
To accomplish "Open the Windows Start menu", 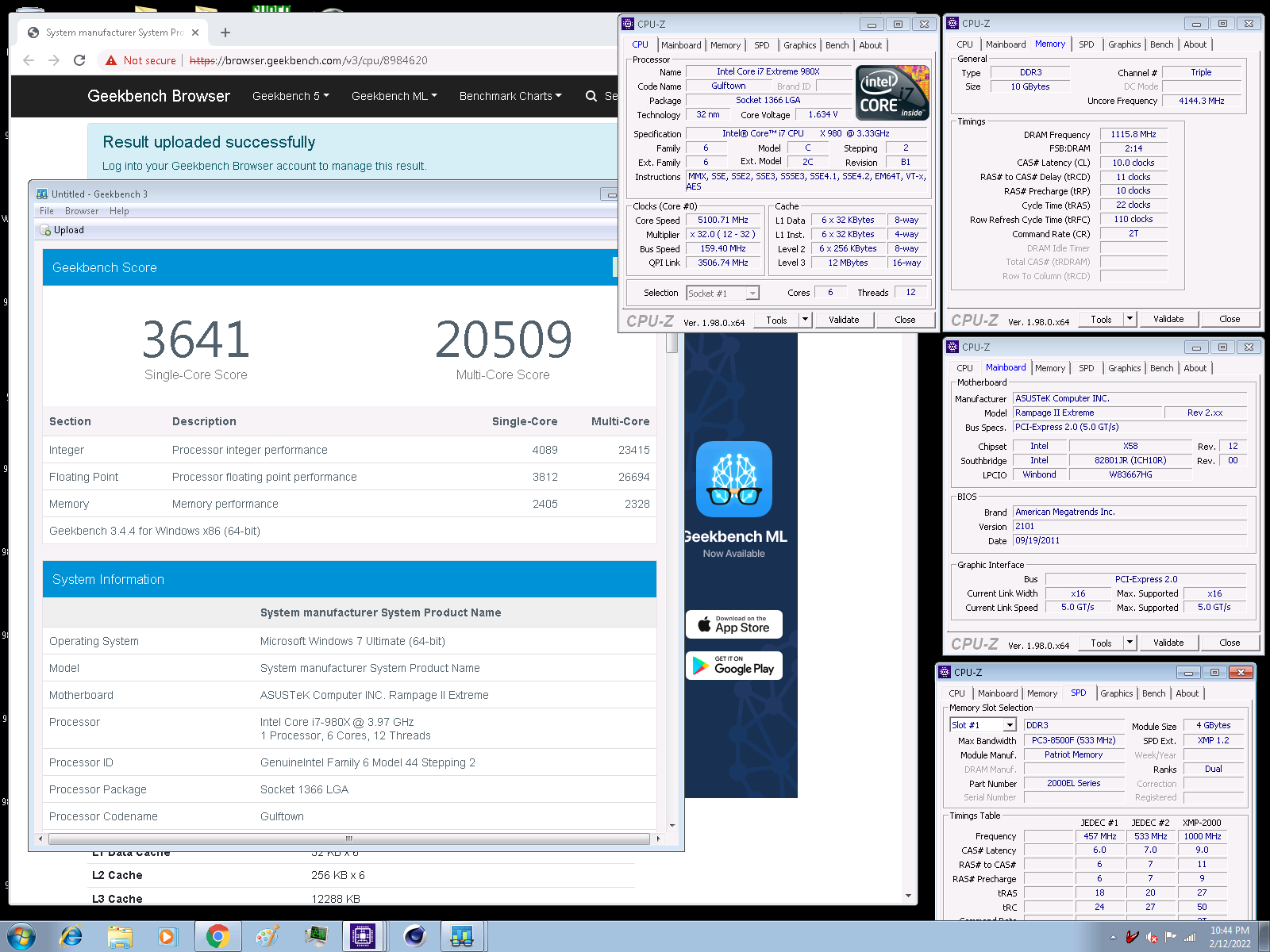I will [x=20, y=936].
